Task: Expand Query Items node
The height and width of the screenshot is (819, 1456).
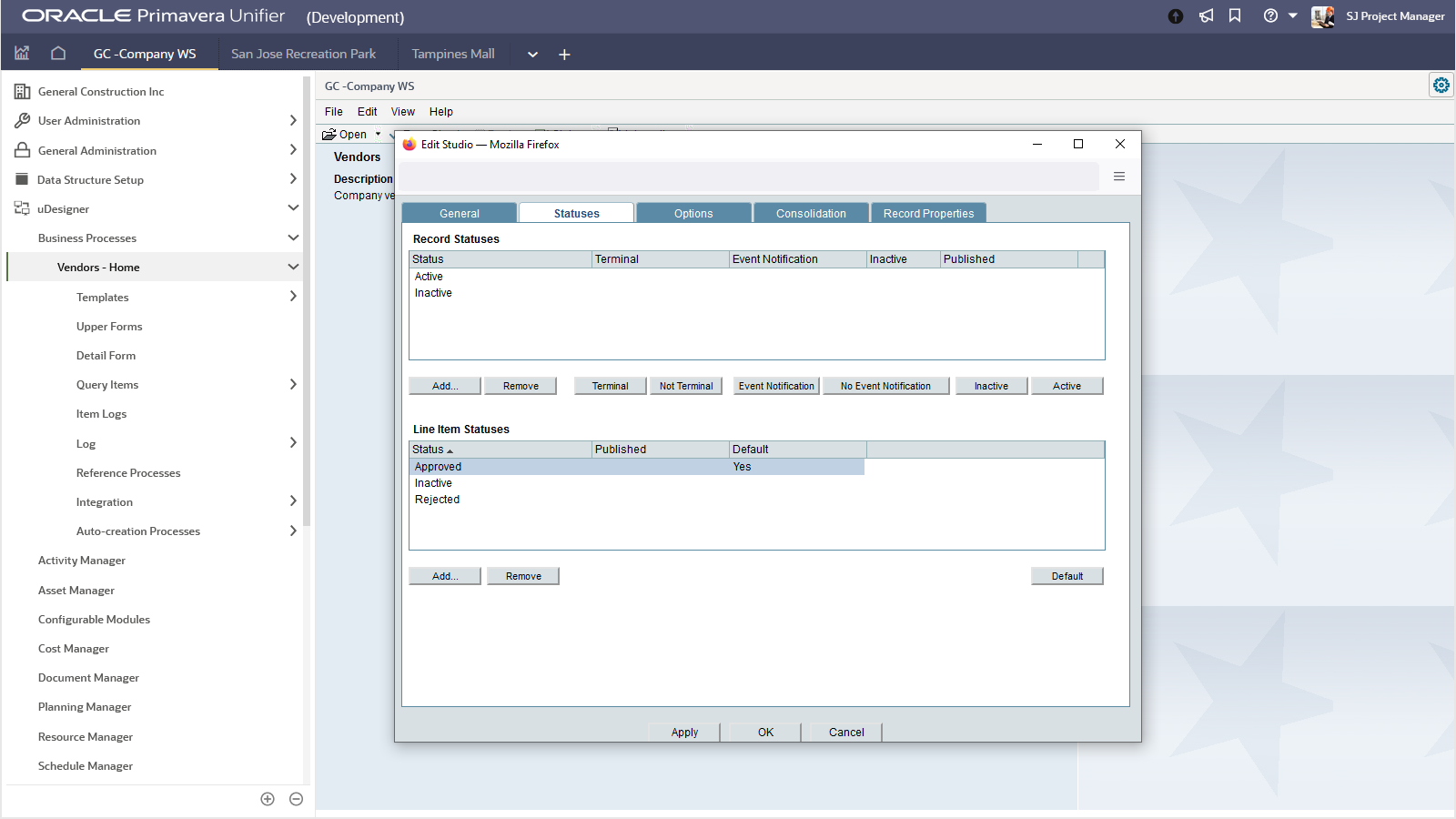Action: (x=293, y=384)
